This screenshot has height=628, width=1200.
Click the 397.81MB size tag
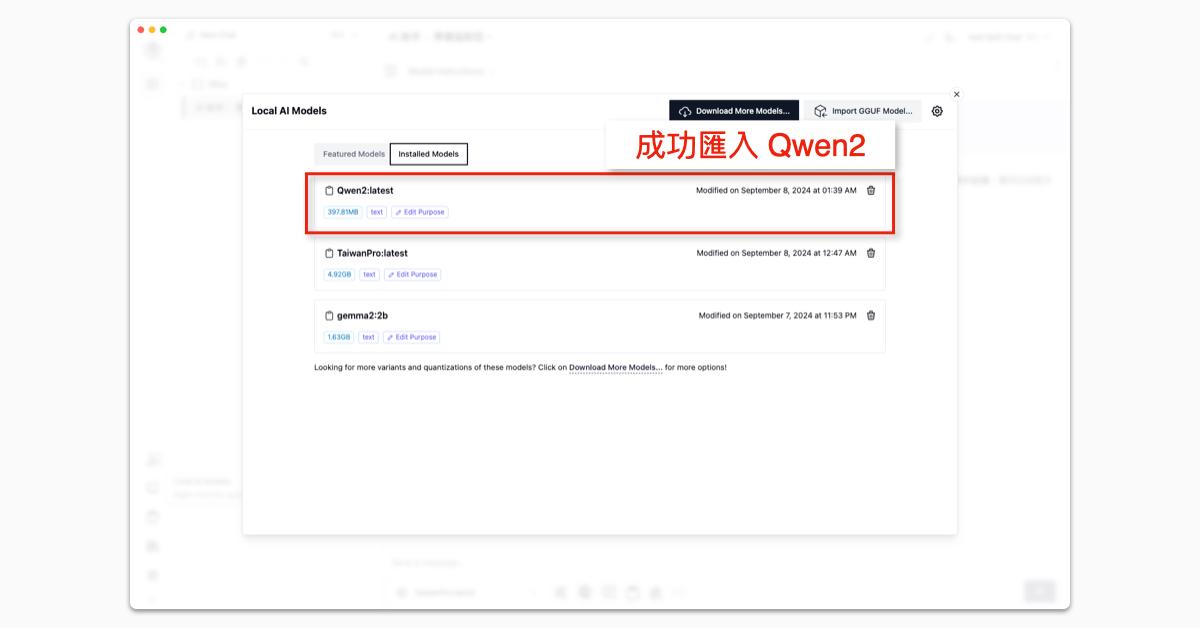point(343,212)
